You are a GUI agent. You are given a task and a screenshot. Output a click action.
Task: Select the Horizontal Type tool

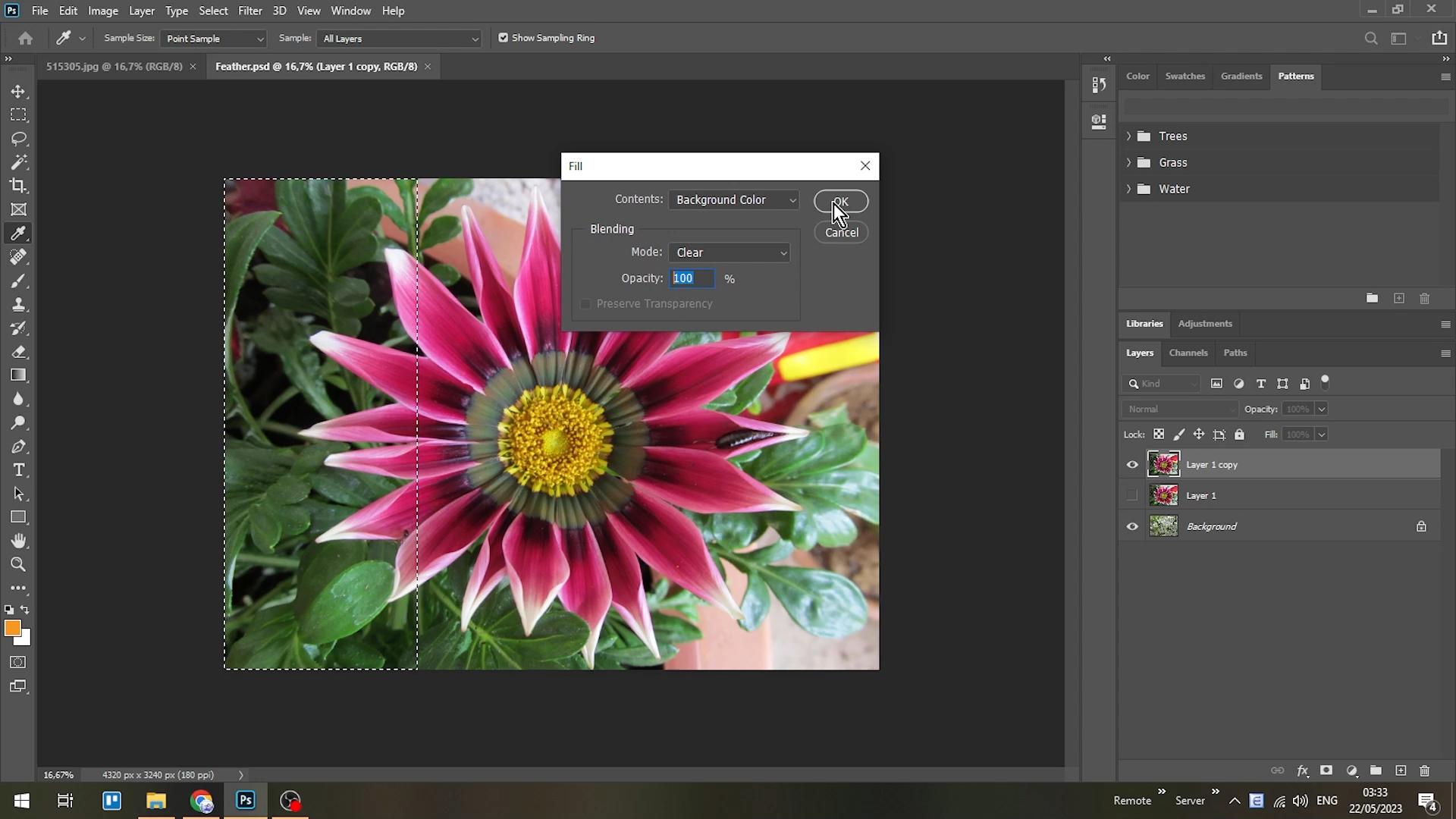19,470
